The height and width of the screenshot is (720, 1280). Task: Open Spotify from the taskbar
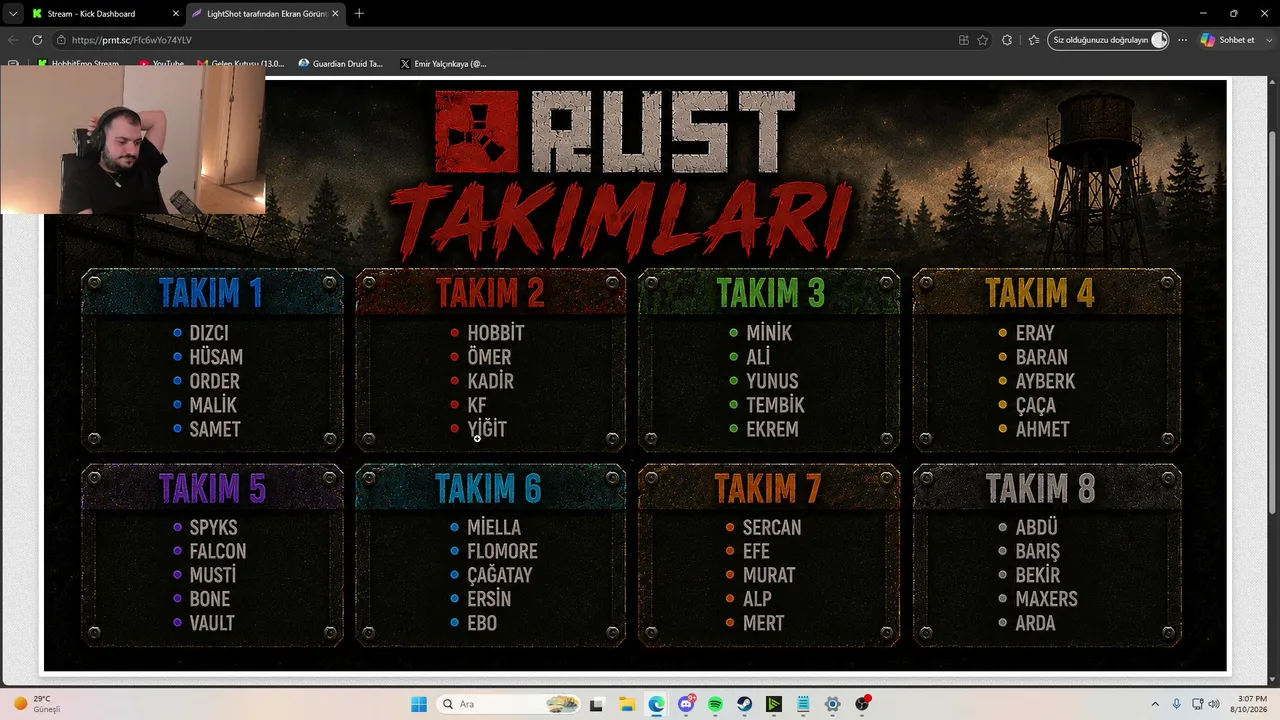point(715,704)
